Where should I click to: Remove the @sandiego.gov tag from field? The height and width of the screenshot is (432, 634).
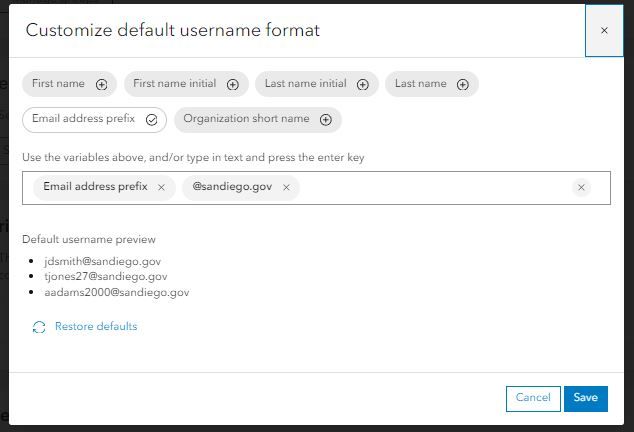286,187
